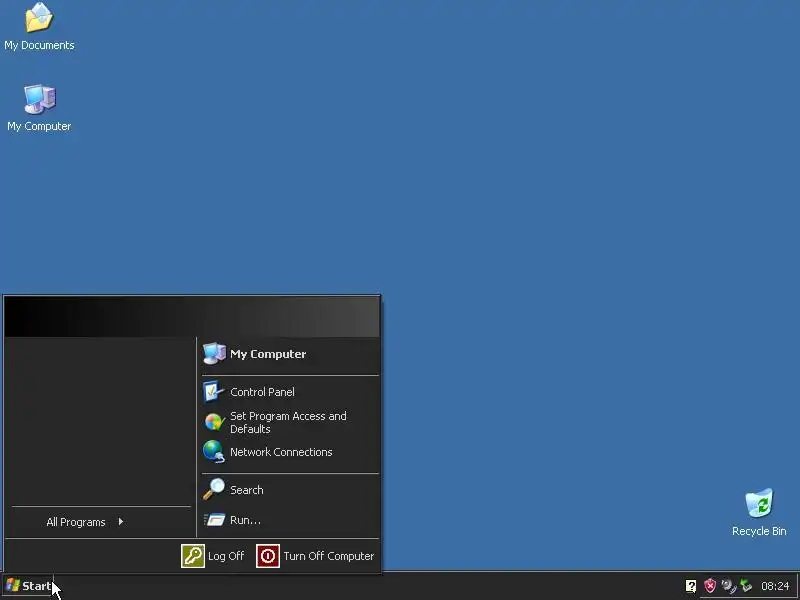Open the red security shield tray icon

point(710,586)
